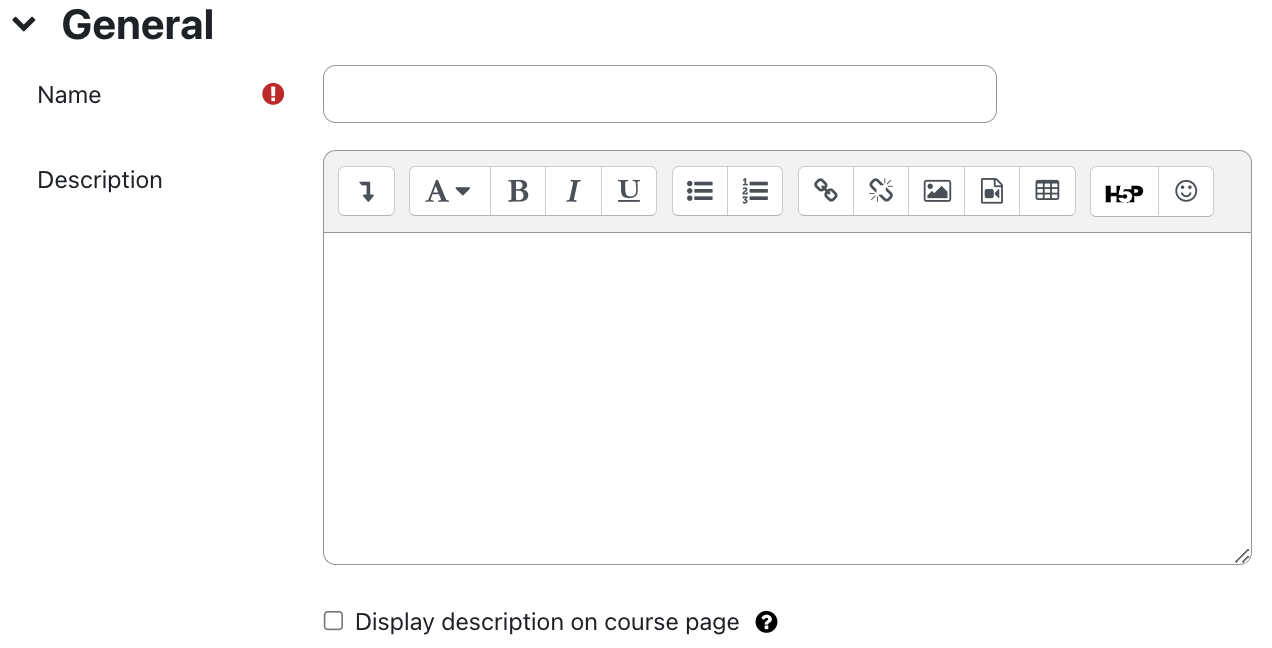
Task: Open the emoji picker
Action: point(1185,191)
